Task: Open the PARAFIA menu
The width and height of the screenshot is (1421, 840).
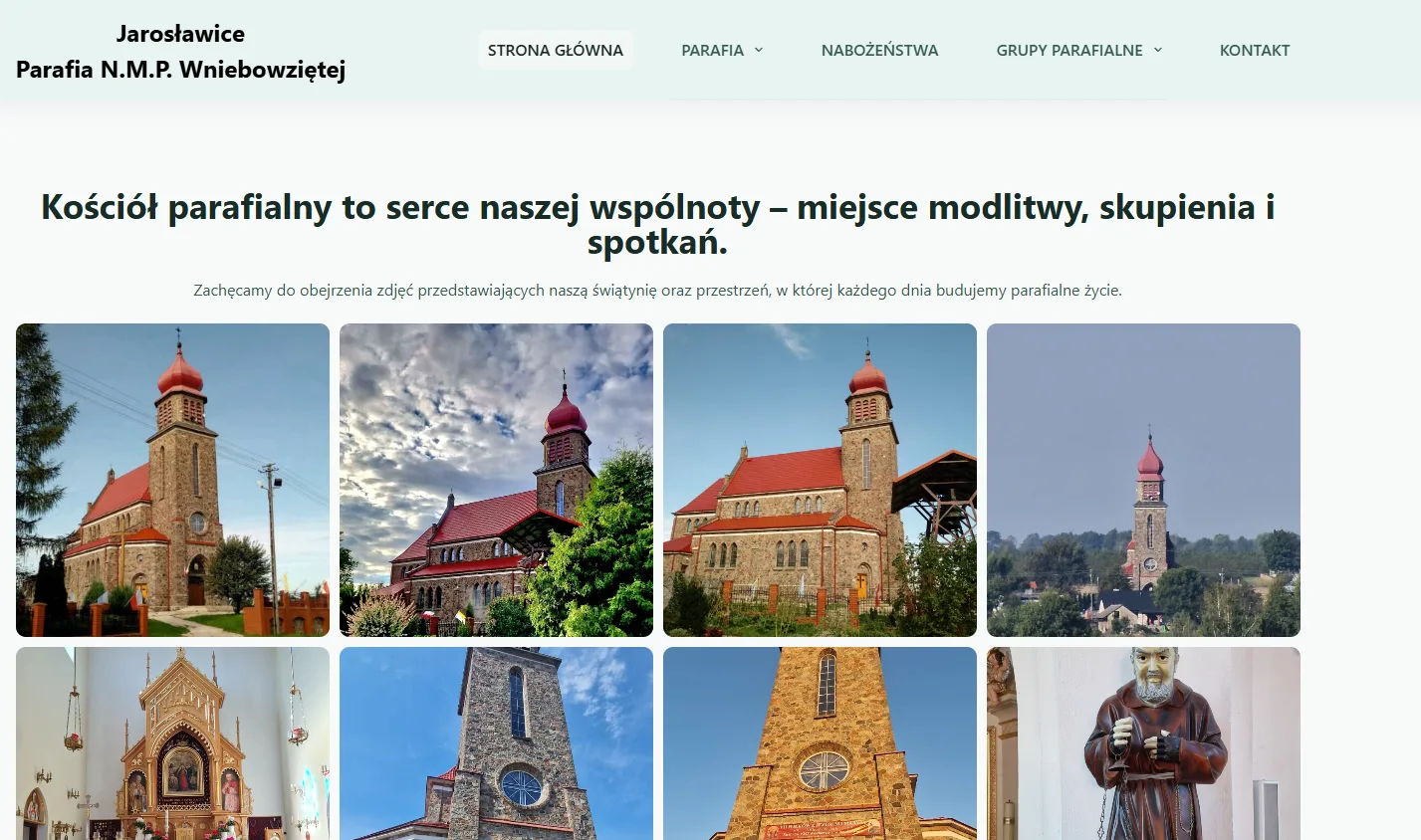Action: click(x=722, y=50)
